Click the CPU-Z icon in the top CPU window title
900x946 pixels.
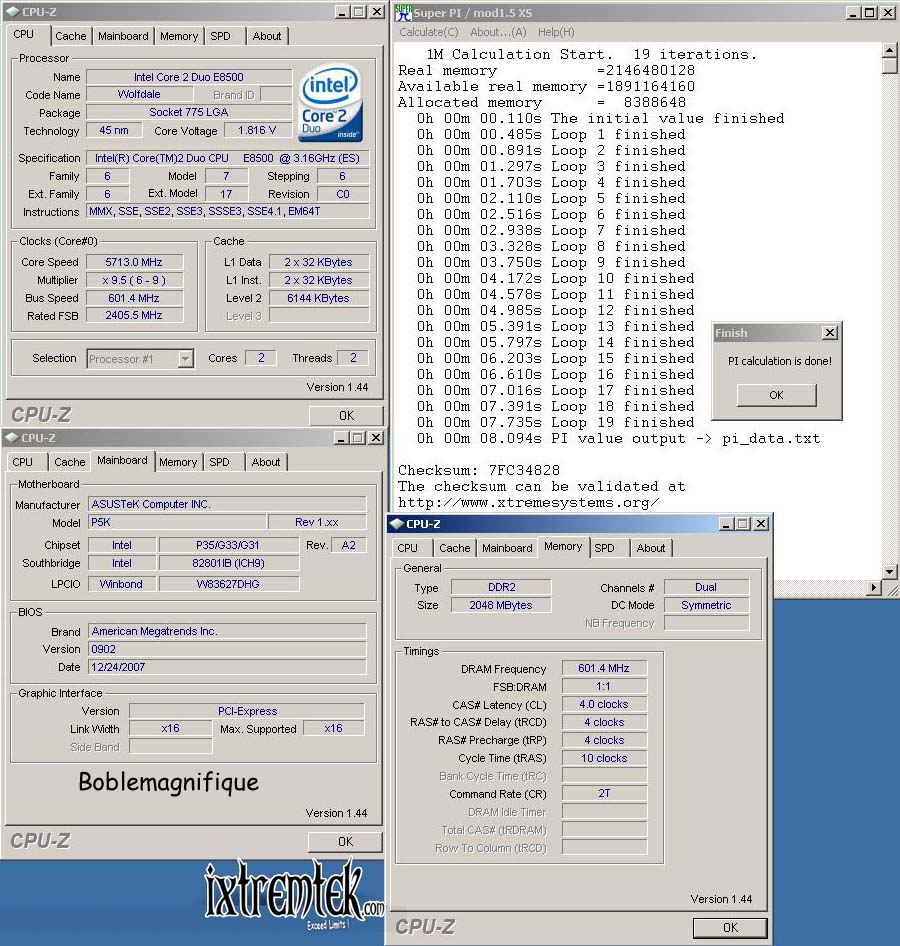click(x=12, y=11)
